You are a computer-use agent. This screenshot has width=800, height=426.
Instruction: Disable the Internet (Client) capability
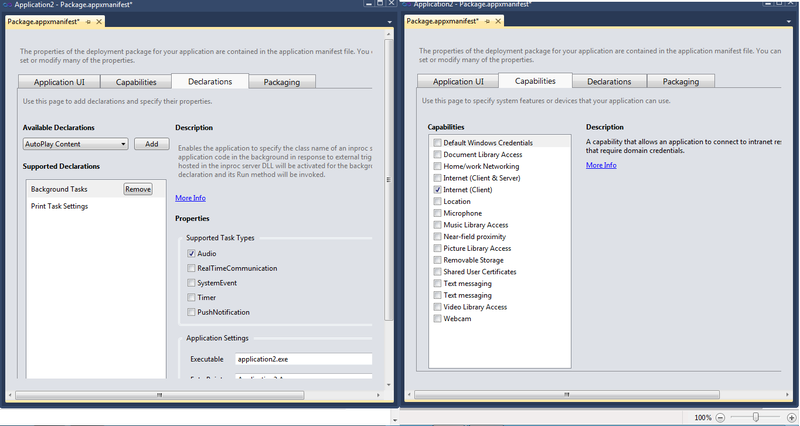437,189
